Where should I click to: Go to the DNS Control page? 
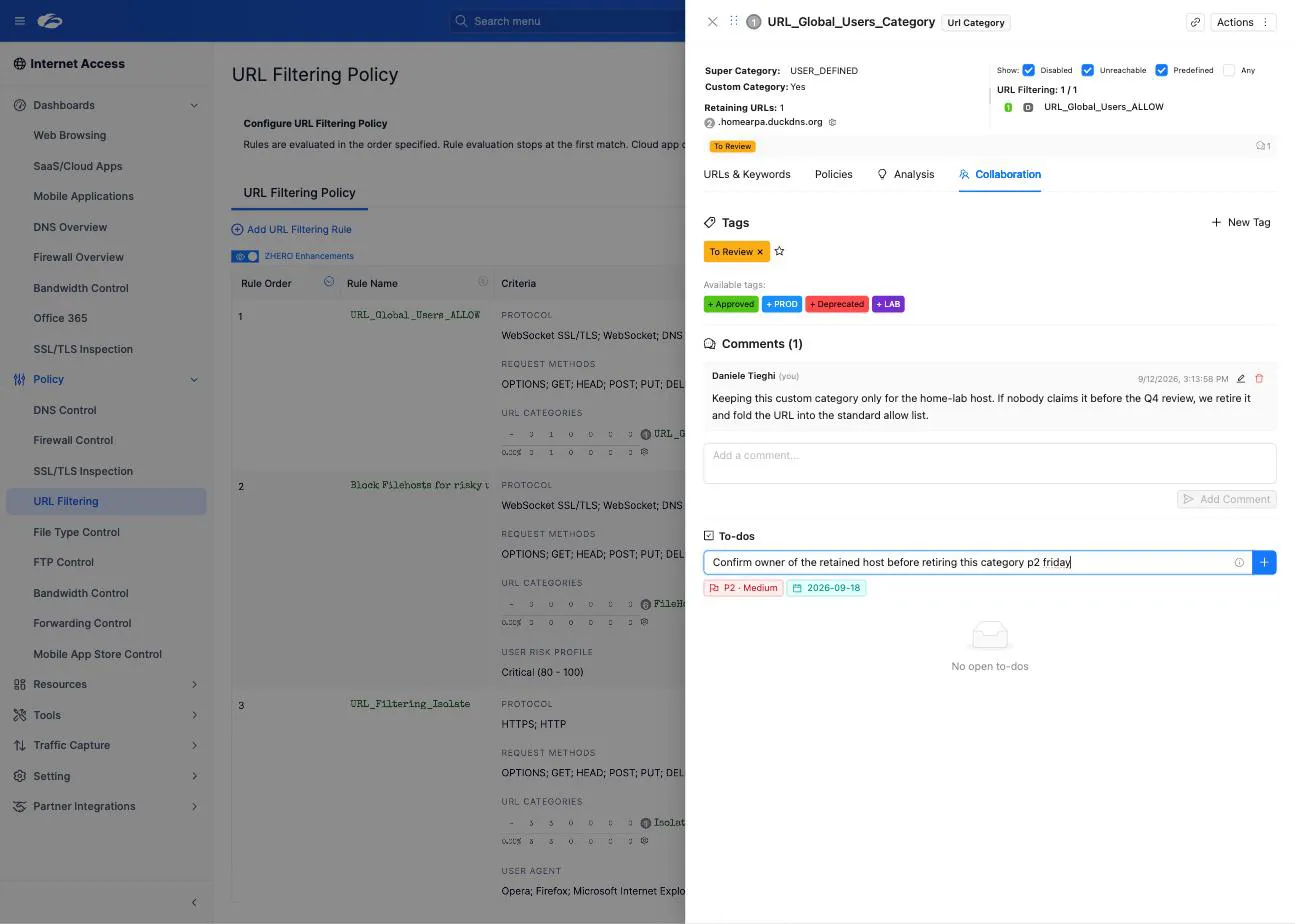tap(65, 410)
